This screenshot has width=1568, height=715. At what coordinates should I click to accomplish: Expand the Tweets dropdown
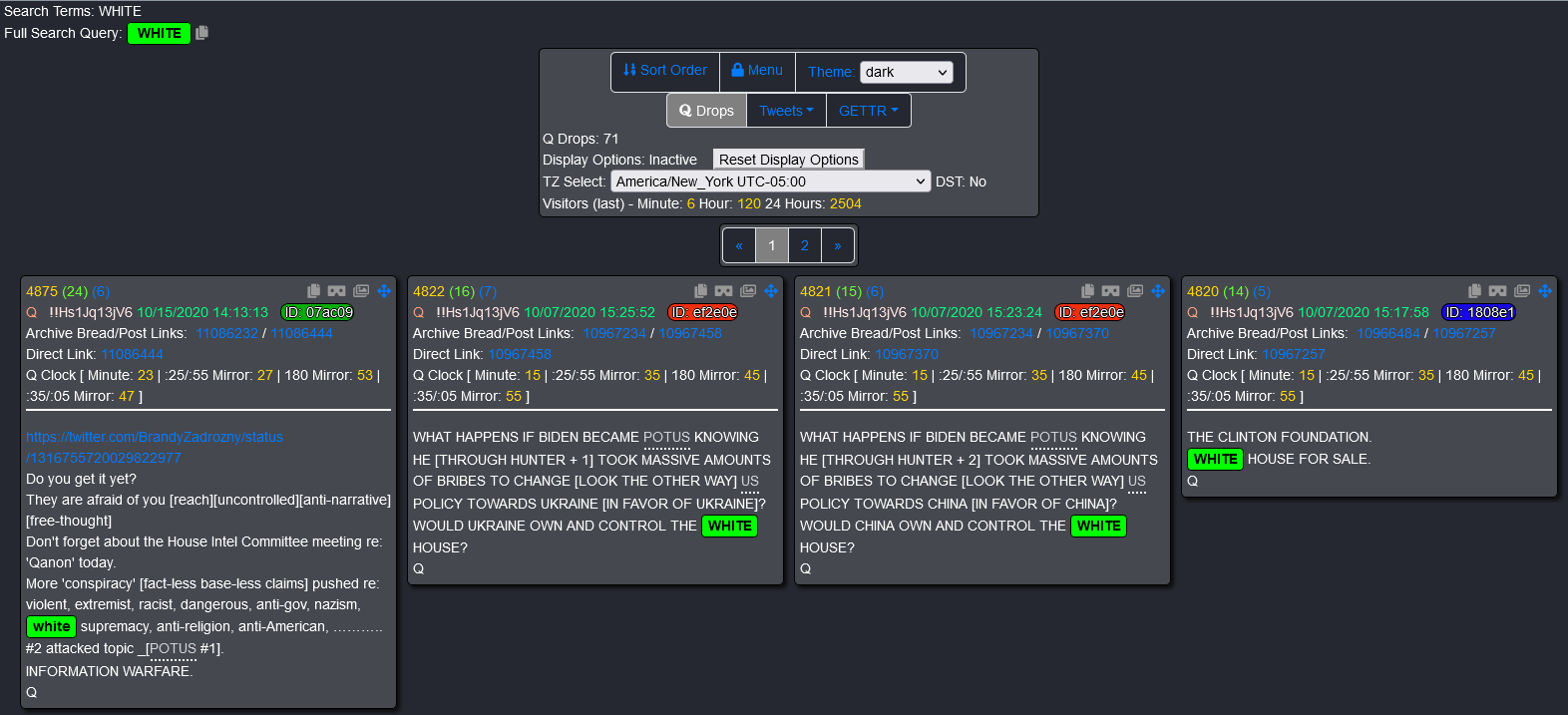(786, 111)
